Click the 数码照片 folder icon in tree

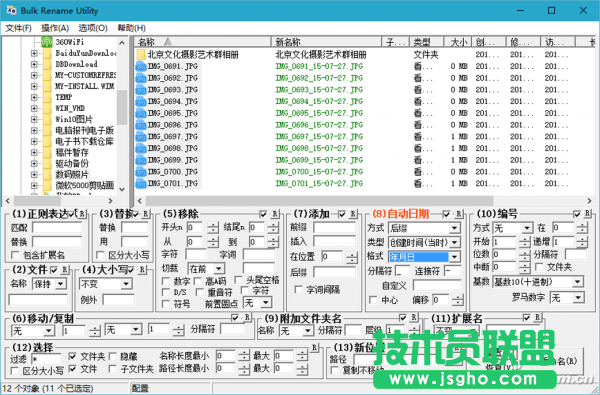tap(47, 175)
